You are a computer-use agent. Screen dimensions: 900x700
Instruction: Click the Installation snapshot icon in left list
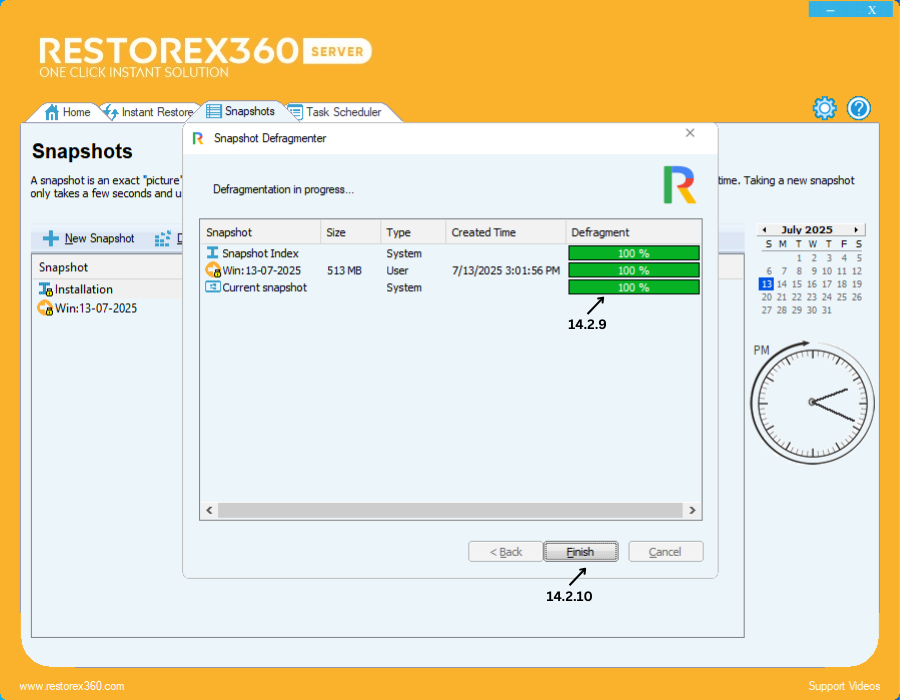46,289
